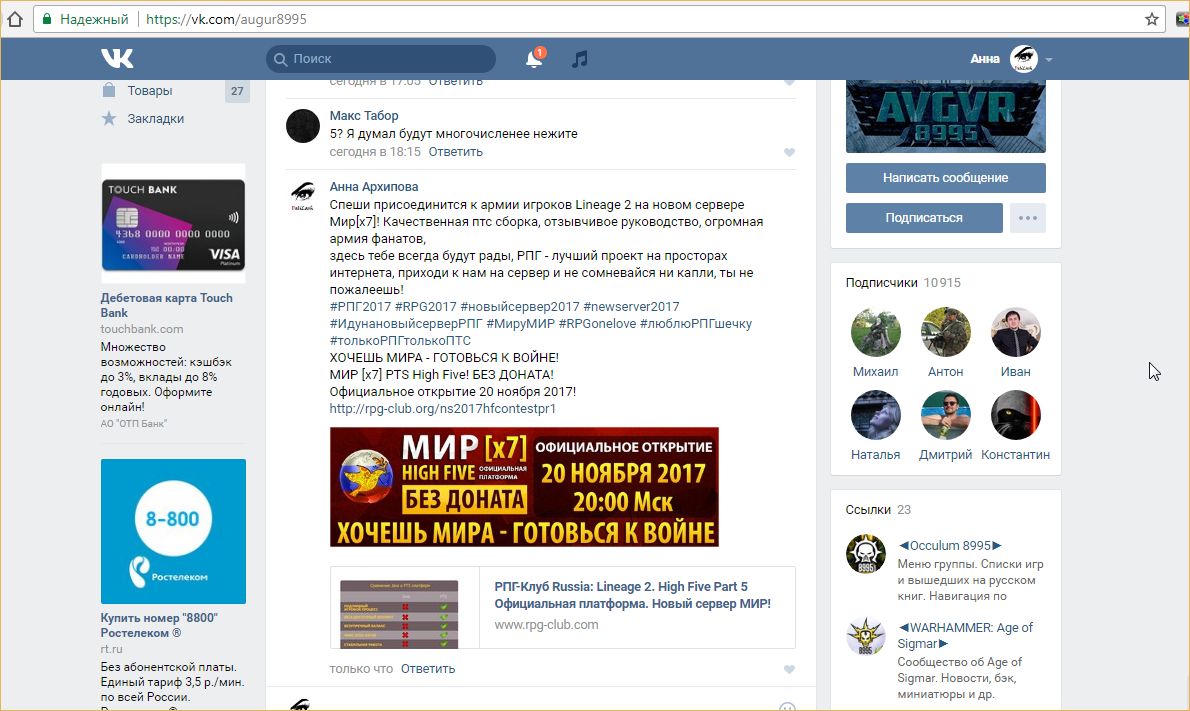Image resolution: width=1190 pixels, height=711 pixels.
Task: Expand the profile menu arrow
Action: click(x=1048, y=59)
